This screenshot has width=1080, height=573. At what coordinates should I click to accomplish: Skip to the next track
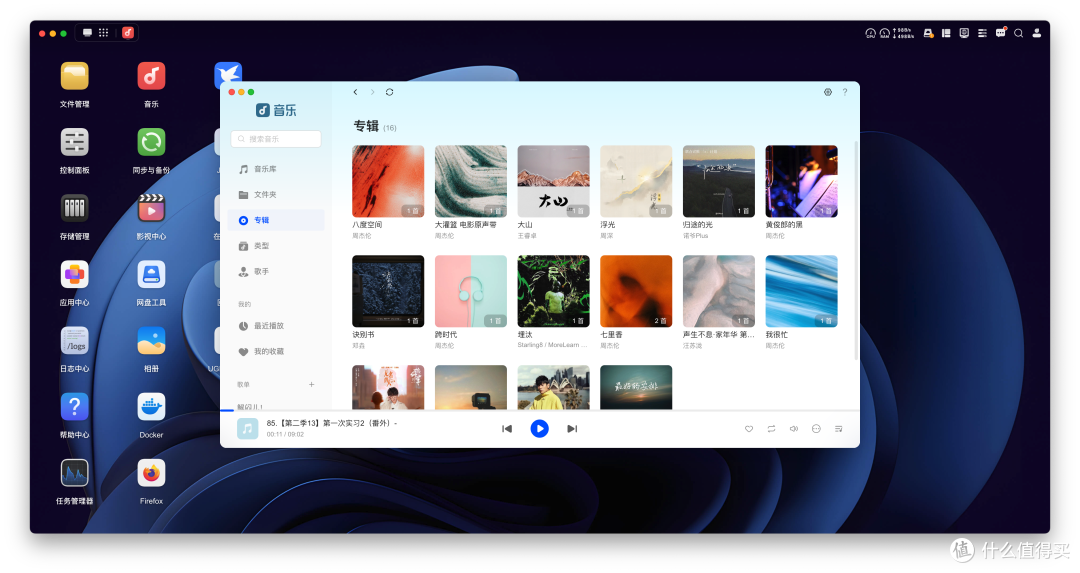[572, 428]
